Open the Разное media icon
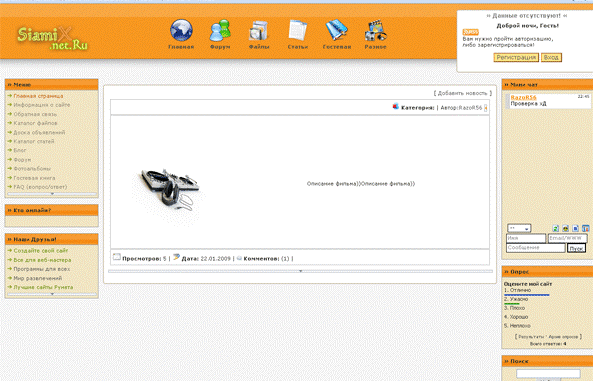This screenshot has height=381, width=593. pyautogui.click(x=375, y=31)
